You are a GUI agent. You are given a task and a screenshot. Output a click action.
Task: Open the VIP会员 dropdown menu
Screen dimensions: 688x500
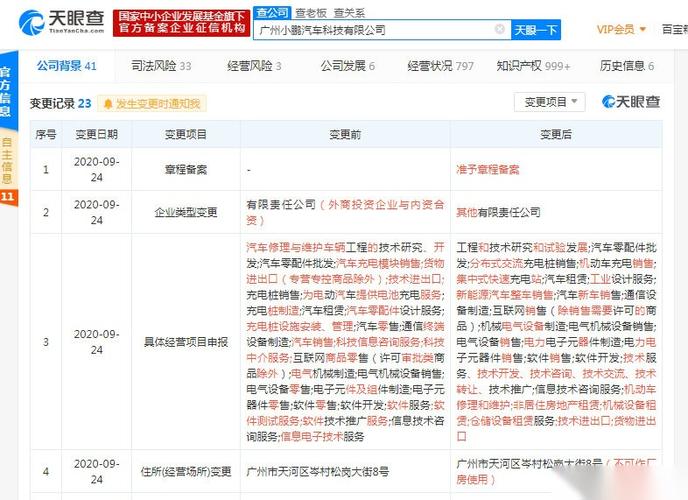pyautogui.click(x=621, y=29)
